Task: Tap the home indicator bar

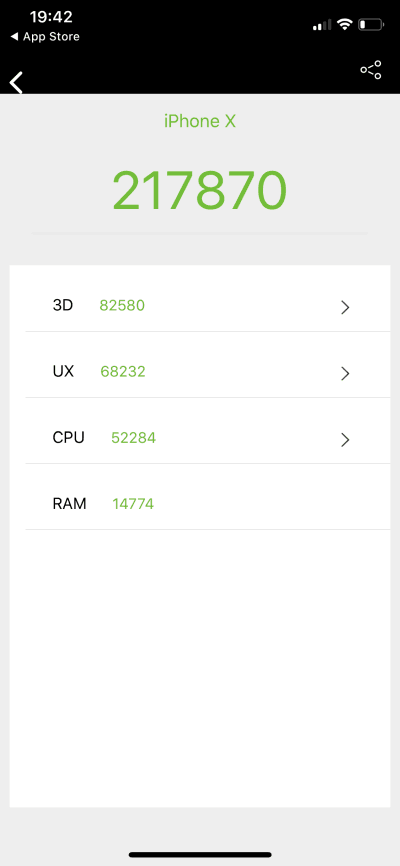Action: point(200,854)
